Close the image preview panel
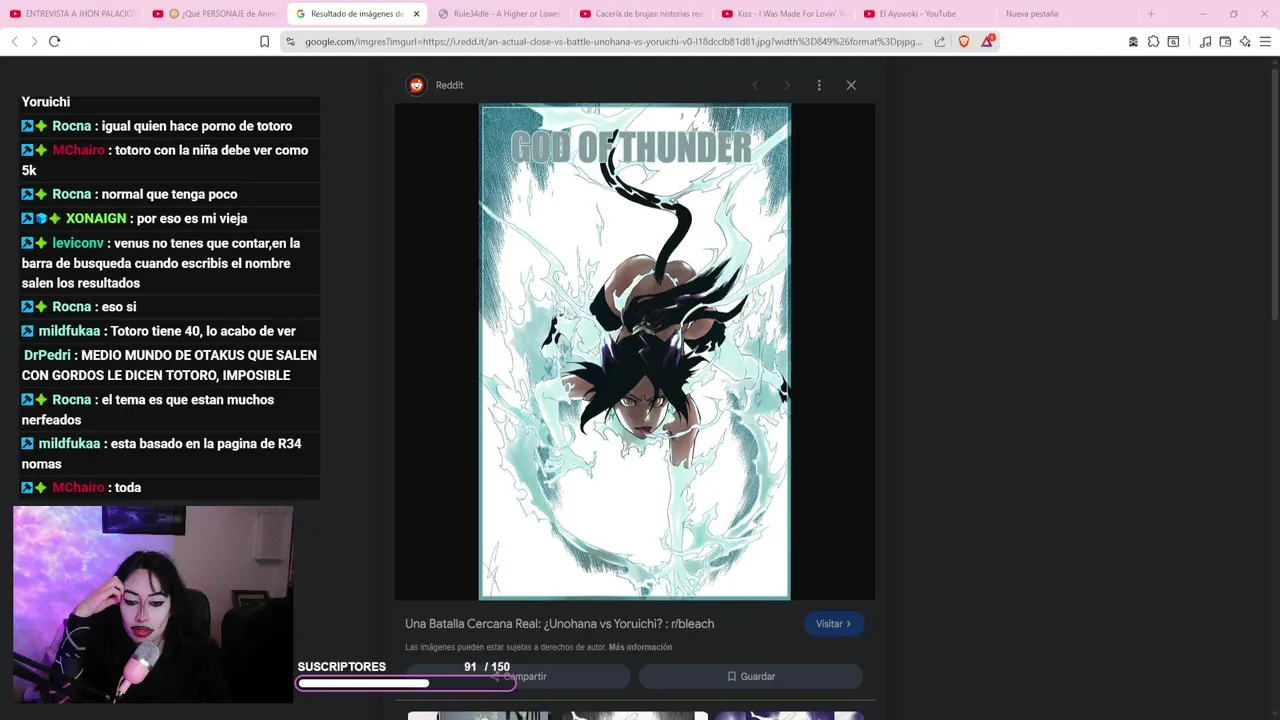This screenshot has height=720, width=1280. (x=851, y=85)
